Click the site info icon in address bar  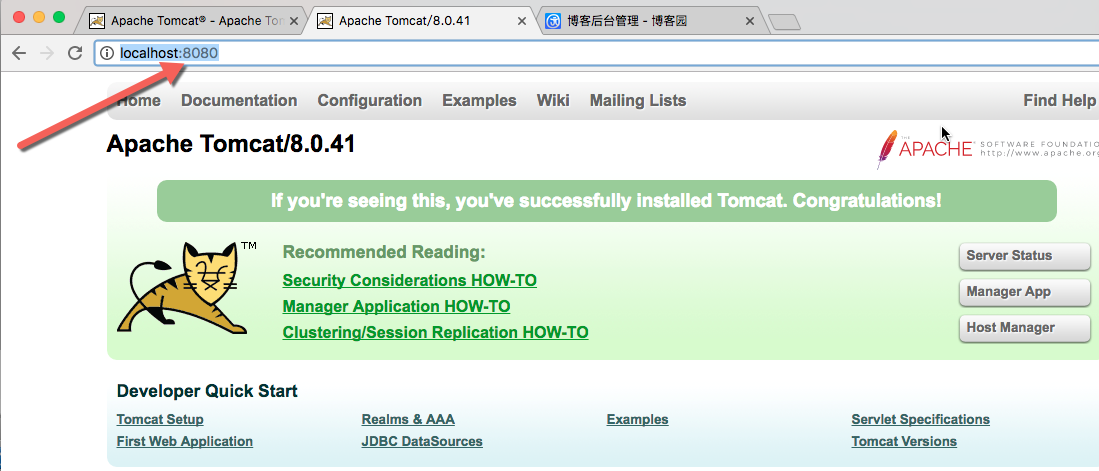click(x=107, y=53)
